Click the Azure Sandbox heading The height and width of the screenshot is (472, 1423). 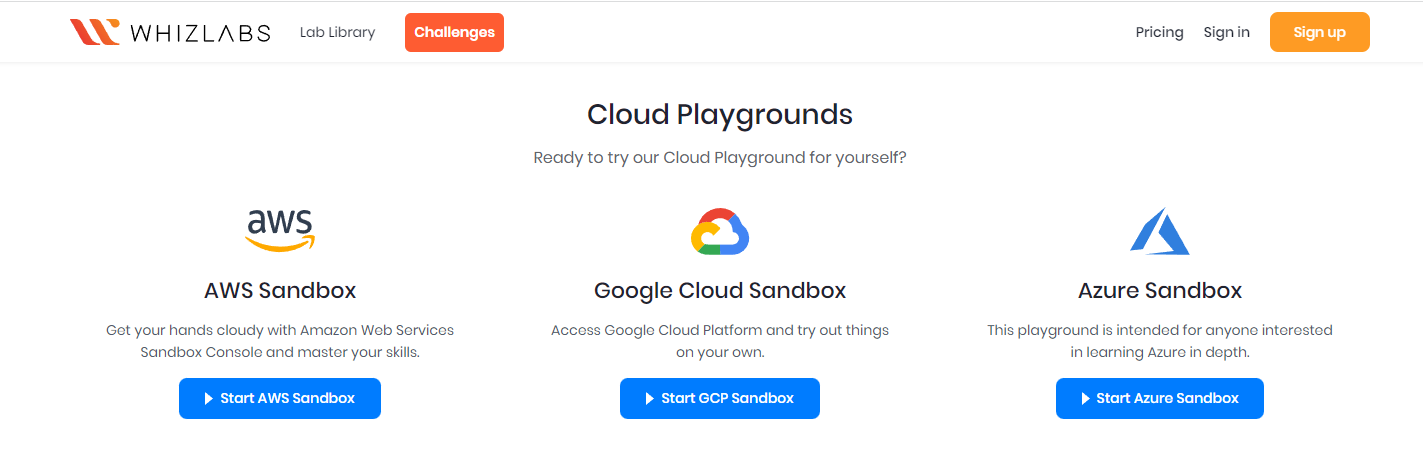point(1160,291)
